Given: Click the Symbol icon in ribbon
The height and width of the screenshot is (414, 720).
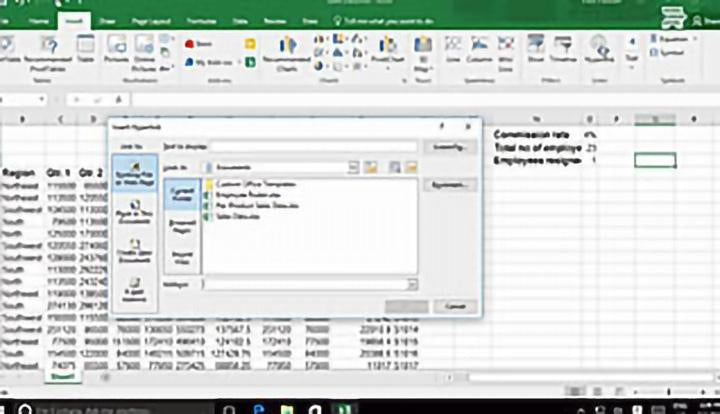Looking at the screenshot, I should pos(667,53).
